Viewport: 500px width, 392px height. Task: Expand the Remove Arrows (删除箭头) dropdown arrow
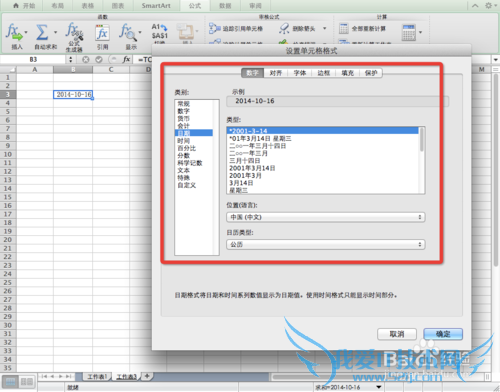tap(324, 28)
